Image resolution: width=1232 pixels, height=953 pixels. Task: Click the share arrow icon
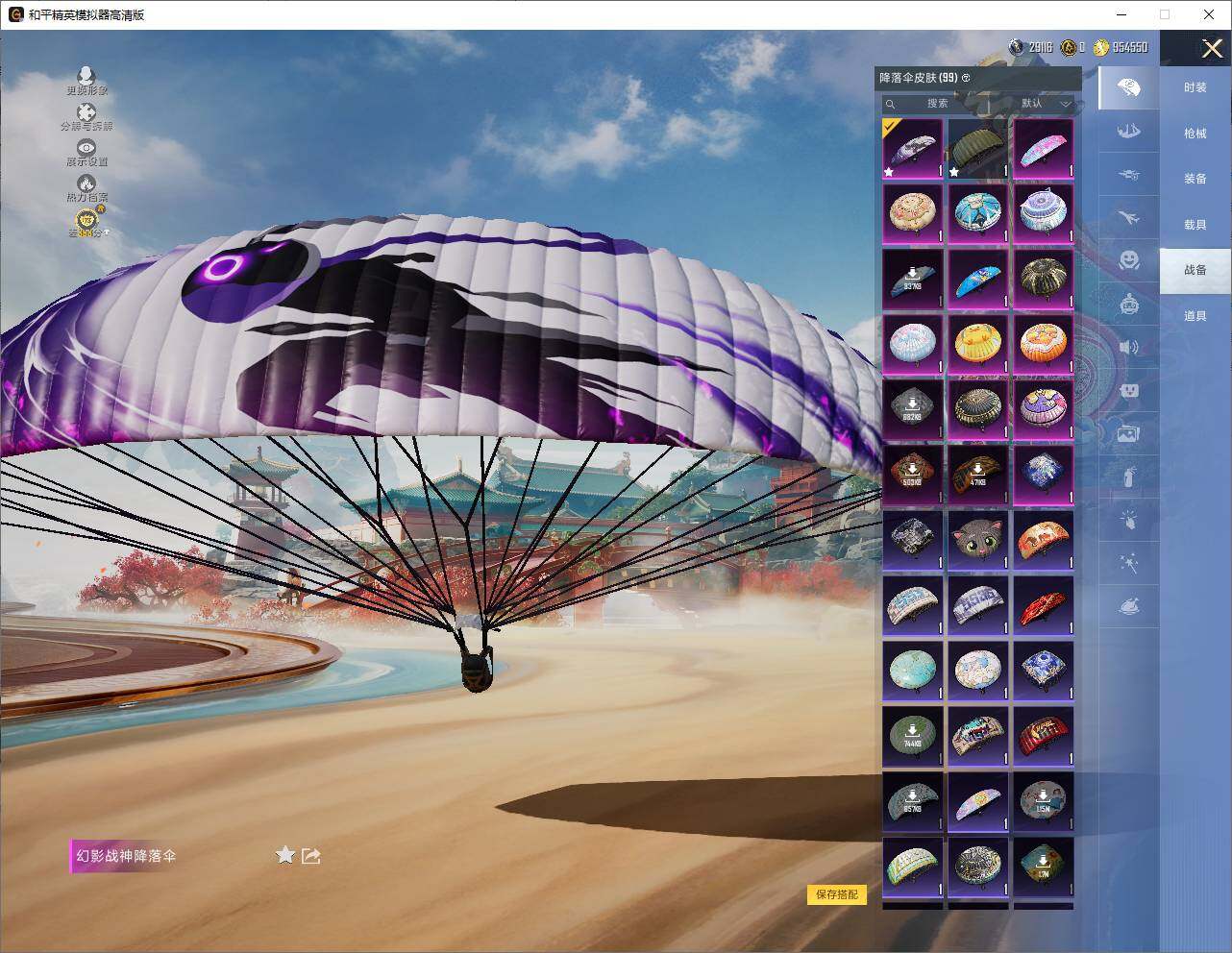click(x=310, y=855)
